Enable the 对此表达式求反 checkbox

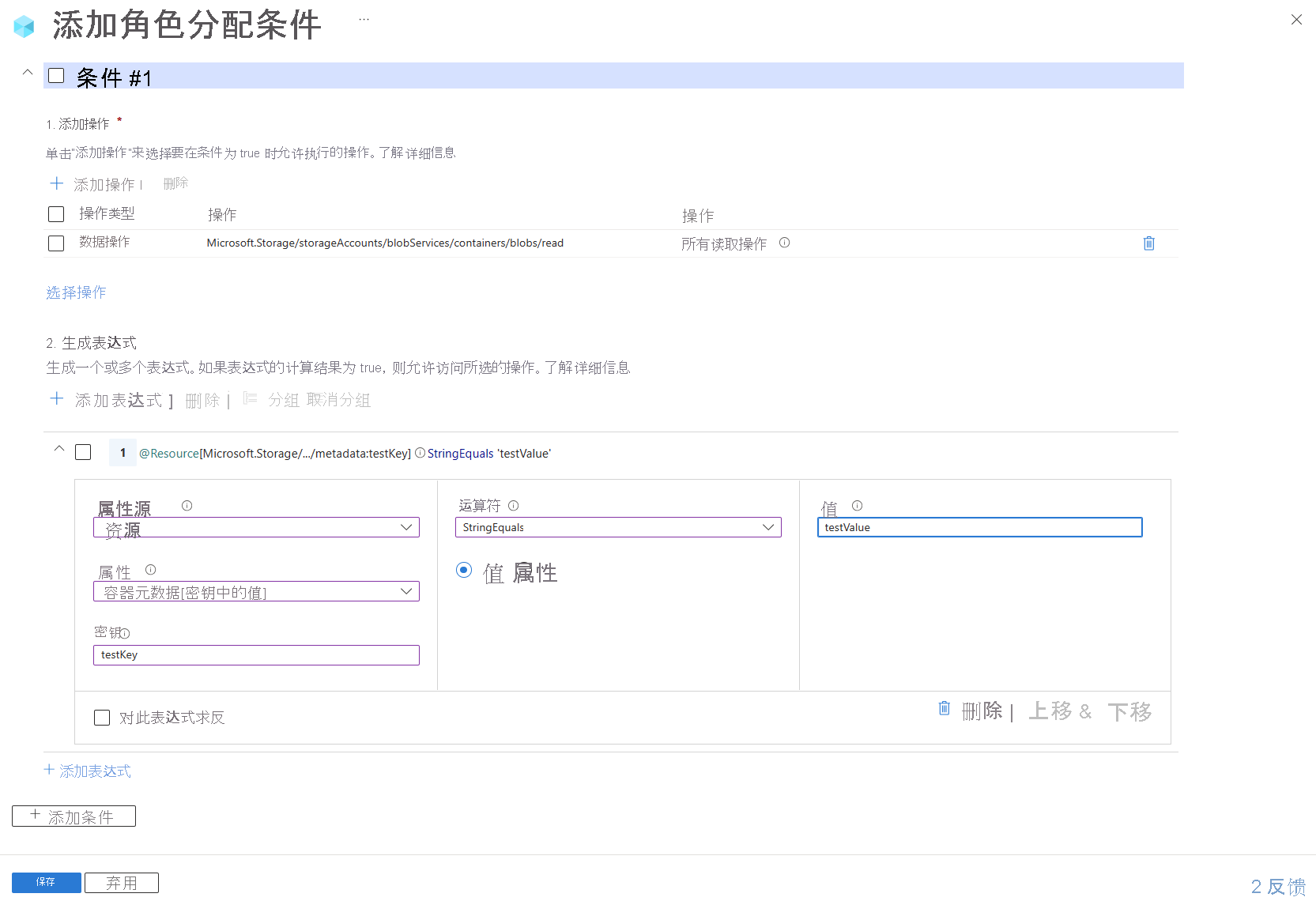(x=102, y=718)
